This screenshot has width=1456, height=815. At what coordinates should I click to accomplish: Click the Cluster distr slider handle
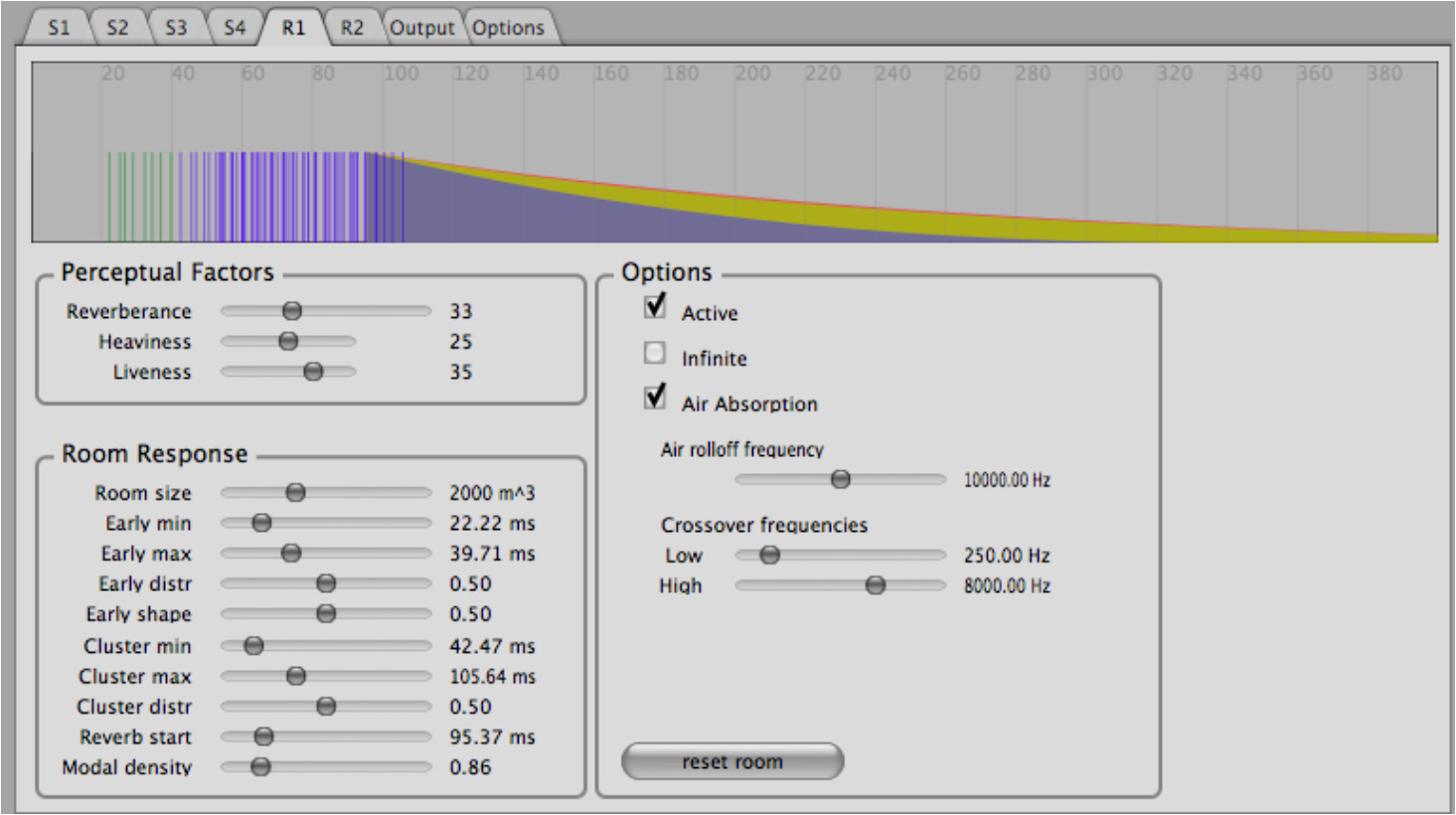click(x=326, y=707)
